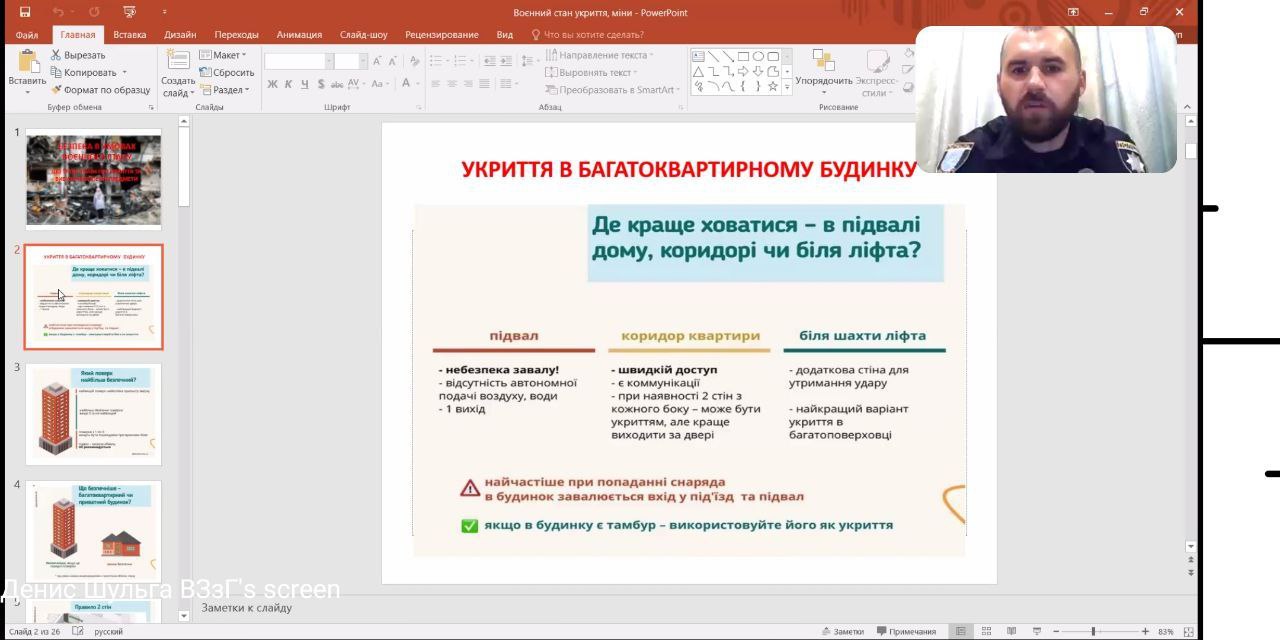
Task: Pick the star shape in the shapes gallery
Action: pos(772,86)
